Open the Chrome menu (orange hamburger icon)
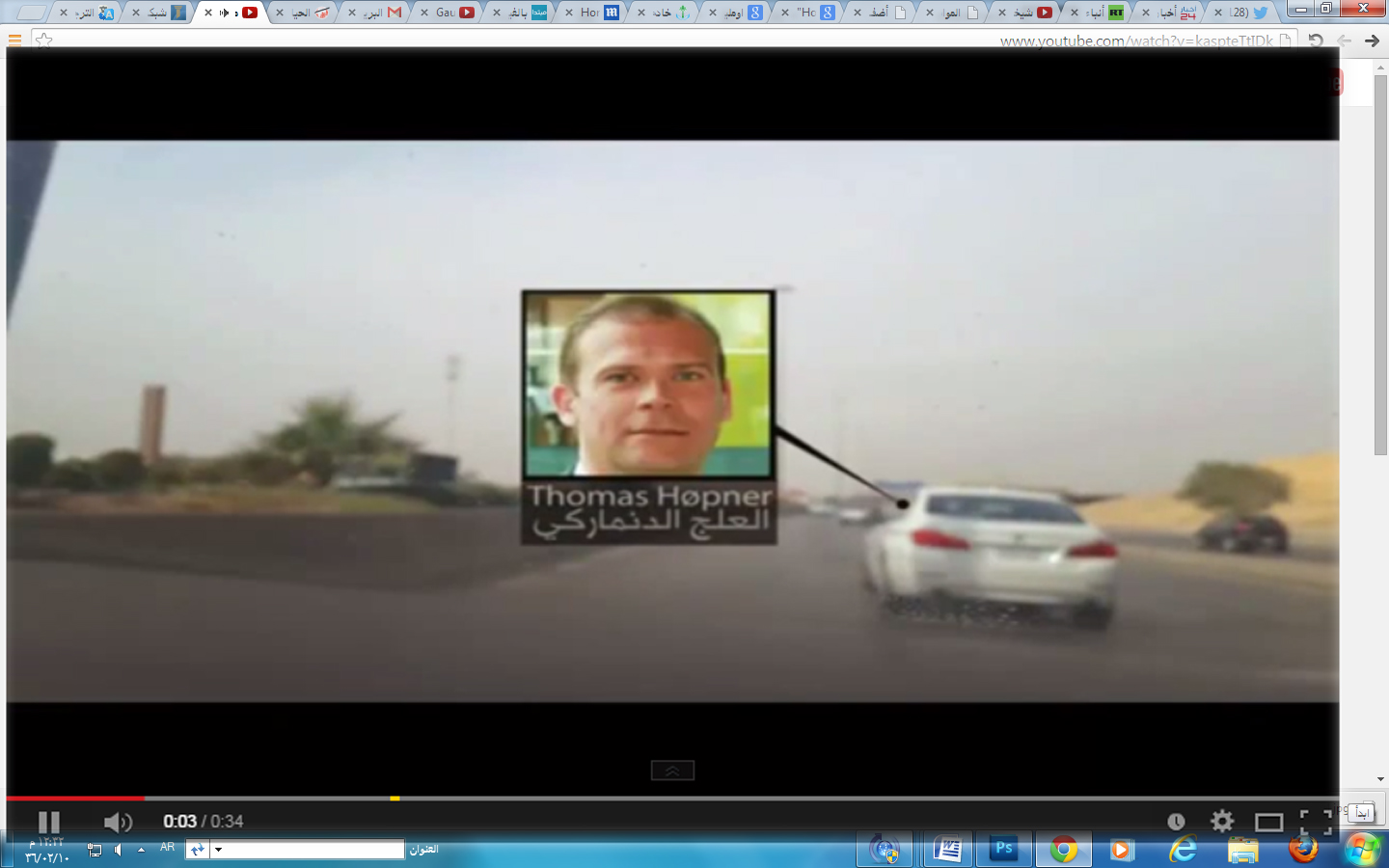Image resolution: width=1389 pixels, height=868 pixels. 14,40
